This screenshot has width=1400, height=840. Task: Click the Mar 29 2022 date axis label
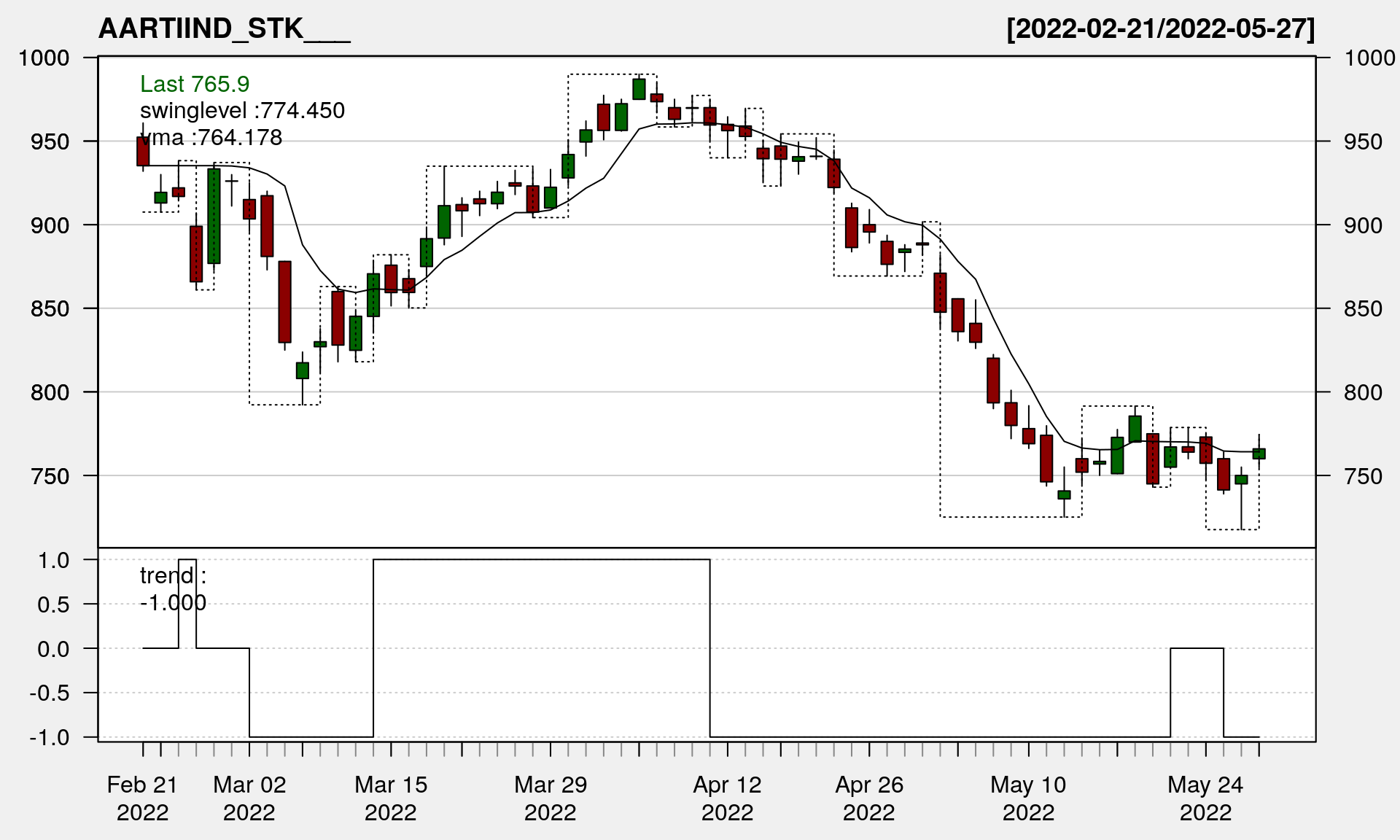[x=551, y=798]
